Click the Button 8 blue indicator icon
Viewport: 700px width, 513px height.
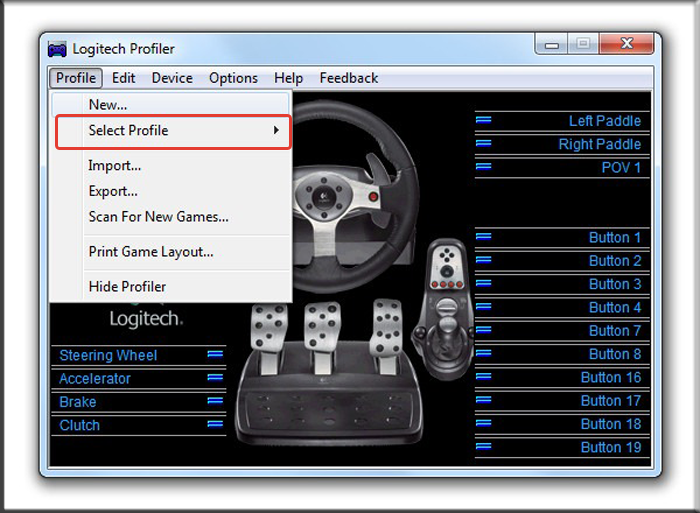(x=483, y=353)
